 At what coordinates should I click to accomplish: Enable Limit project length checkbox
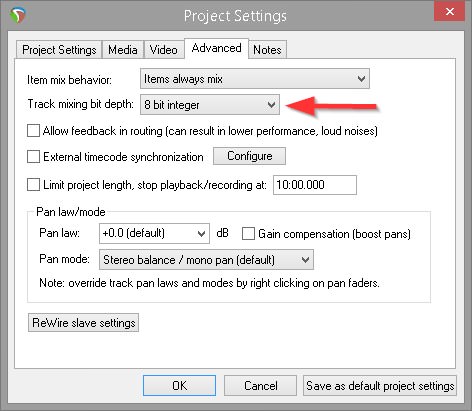(33, 185)
